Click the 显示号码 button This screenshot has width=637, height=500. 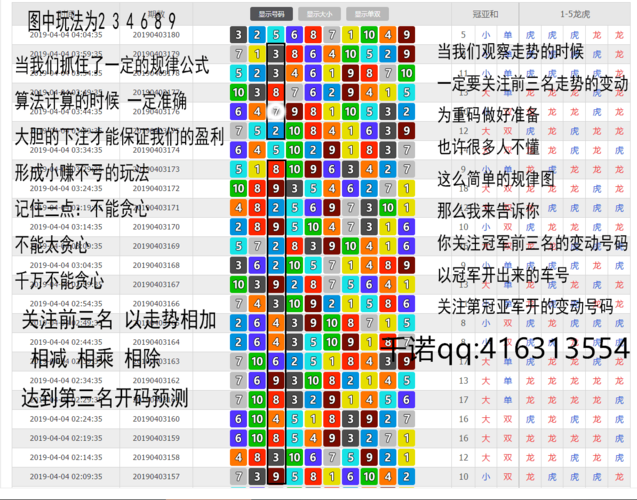click(271, 14)
